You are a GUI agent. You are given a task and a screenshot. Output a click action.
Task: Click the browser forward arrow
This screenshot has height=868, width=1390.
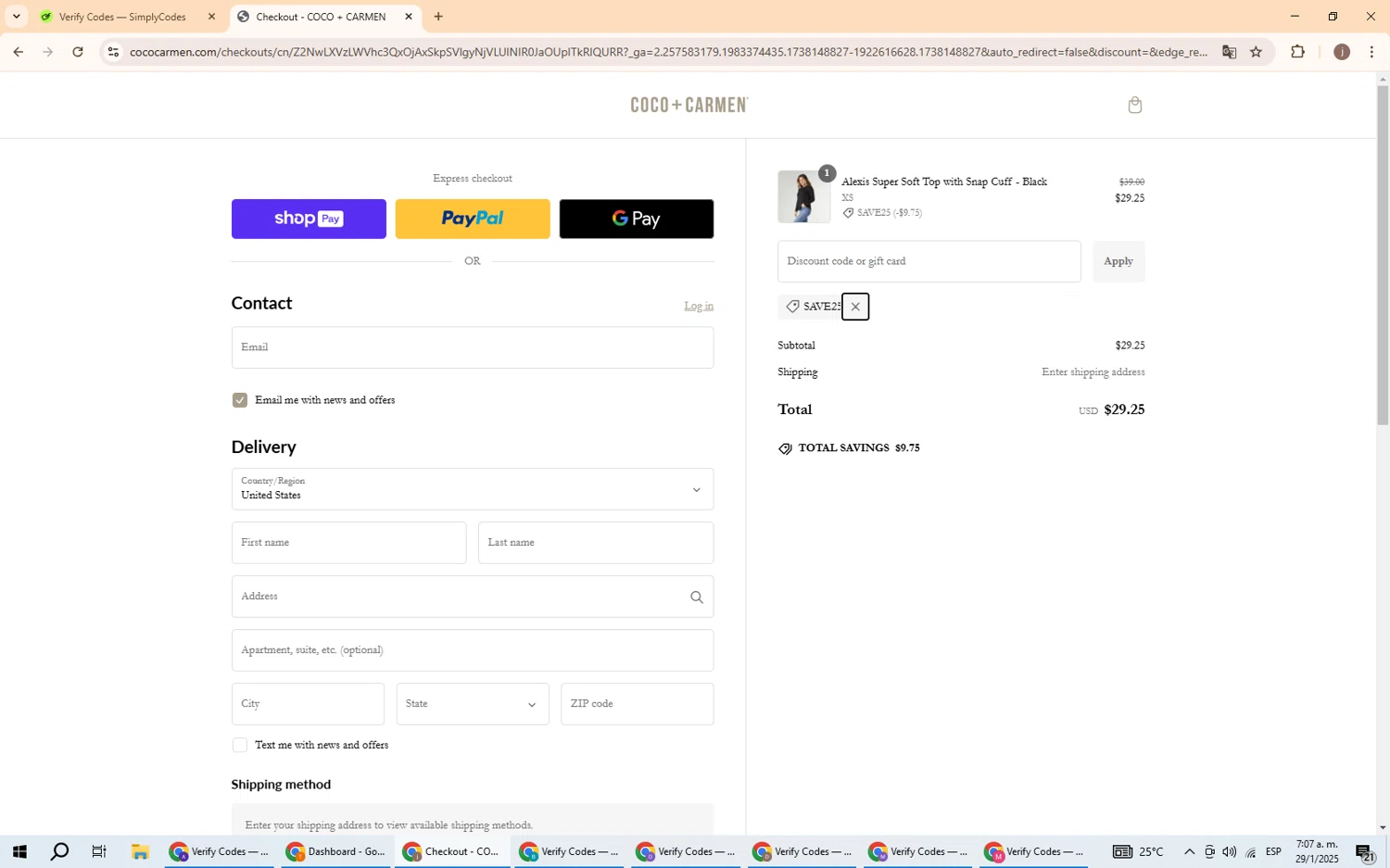(x=47, y=52)
